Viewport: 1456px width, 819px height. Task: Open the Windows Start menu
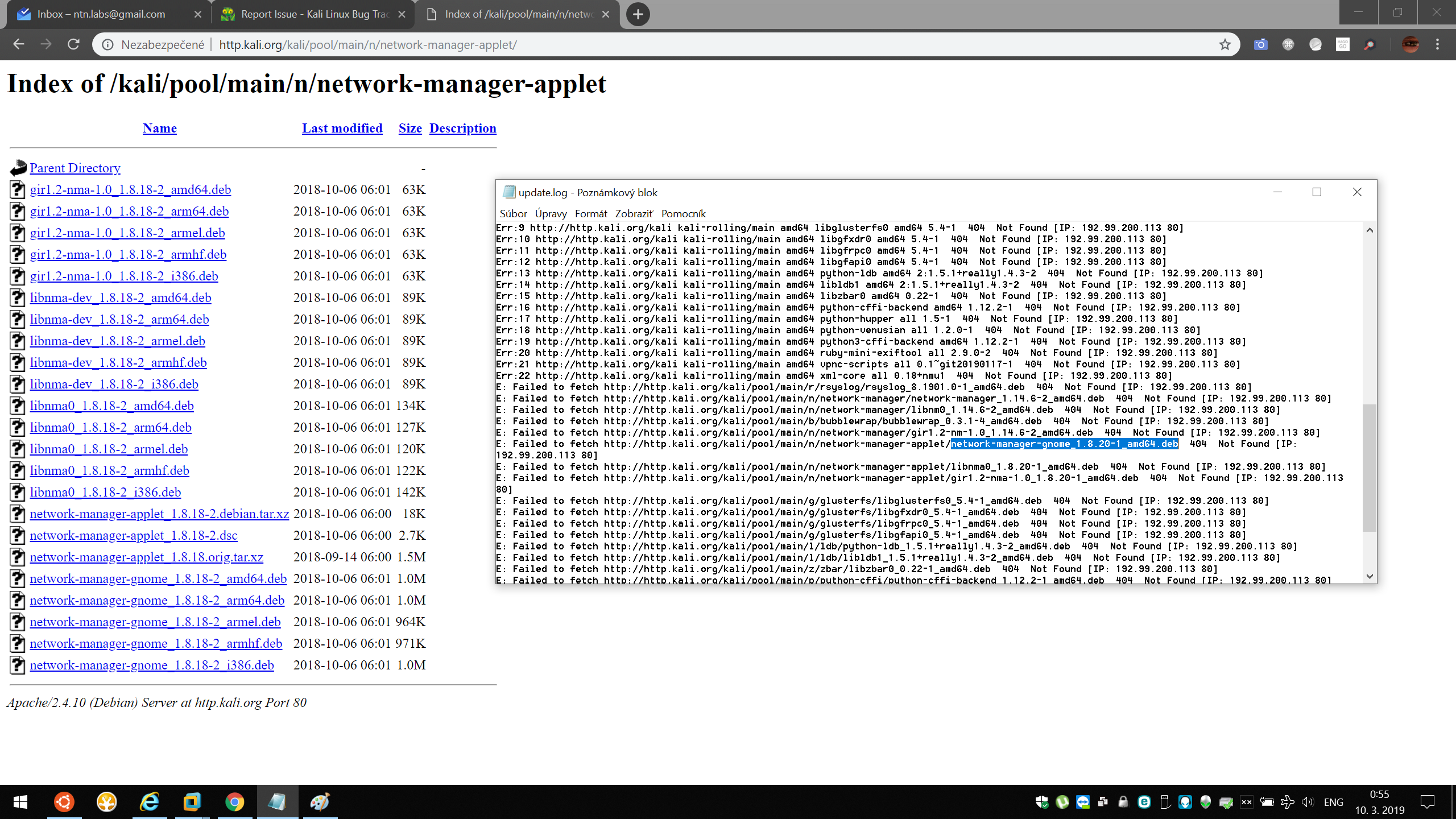coord(20,802)
